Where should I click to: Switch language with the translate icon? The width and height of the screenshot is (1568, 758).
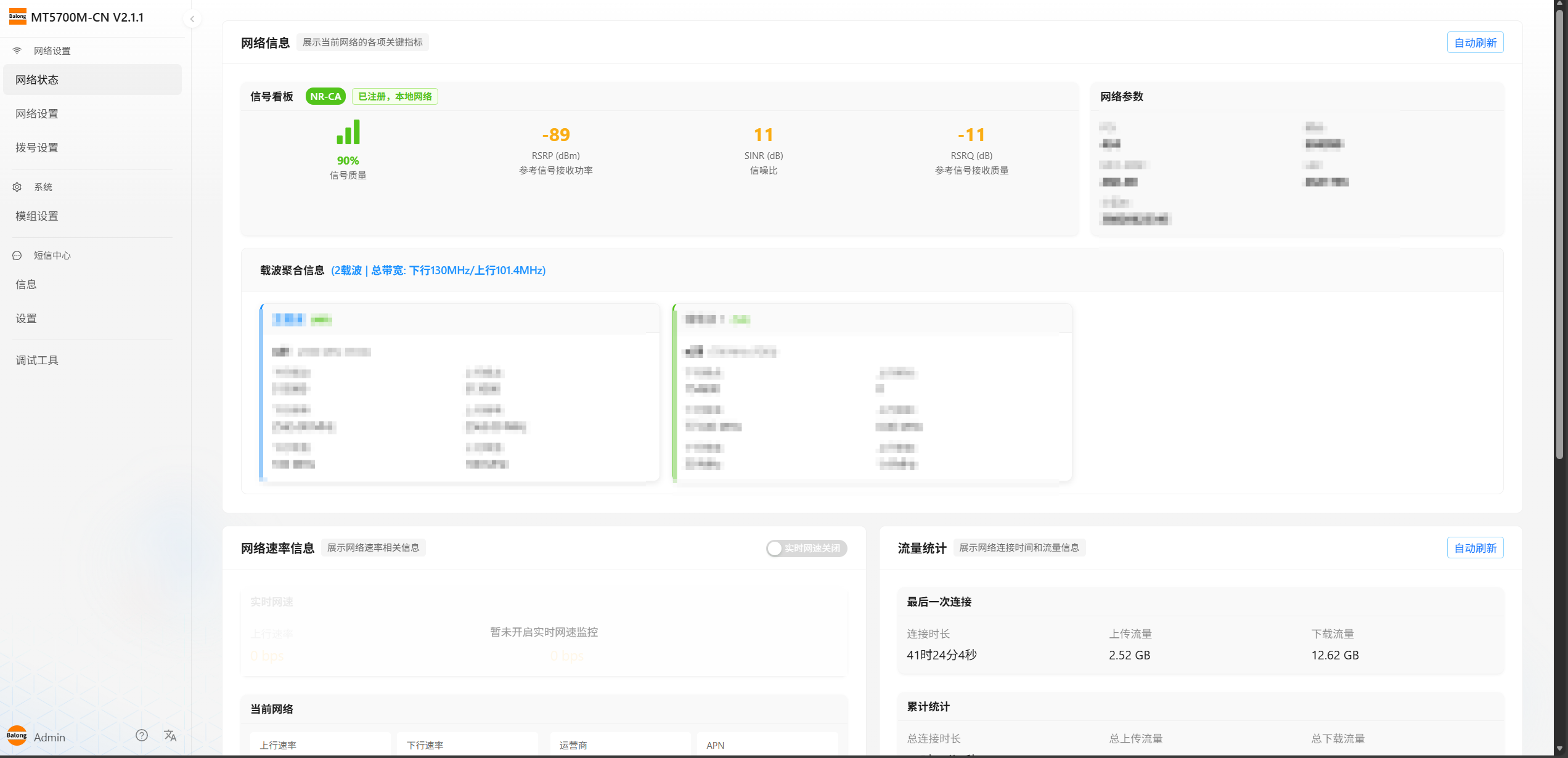[170, 735]
